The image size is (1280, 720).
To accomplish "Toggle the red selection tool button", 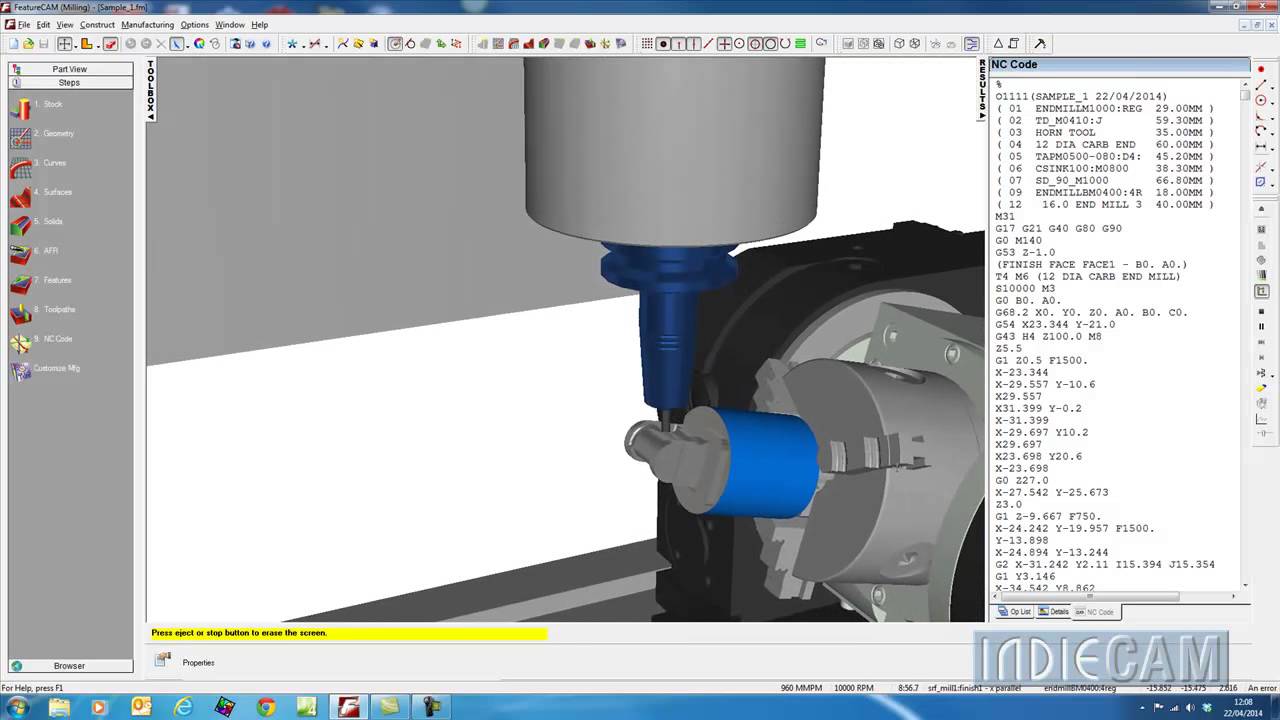I will [x=110, y=44].
